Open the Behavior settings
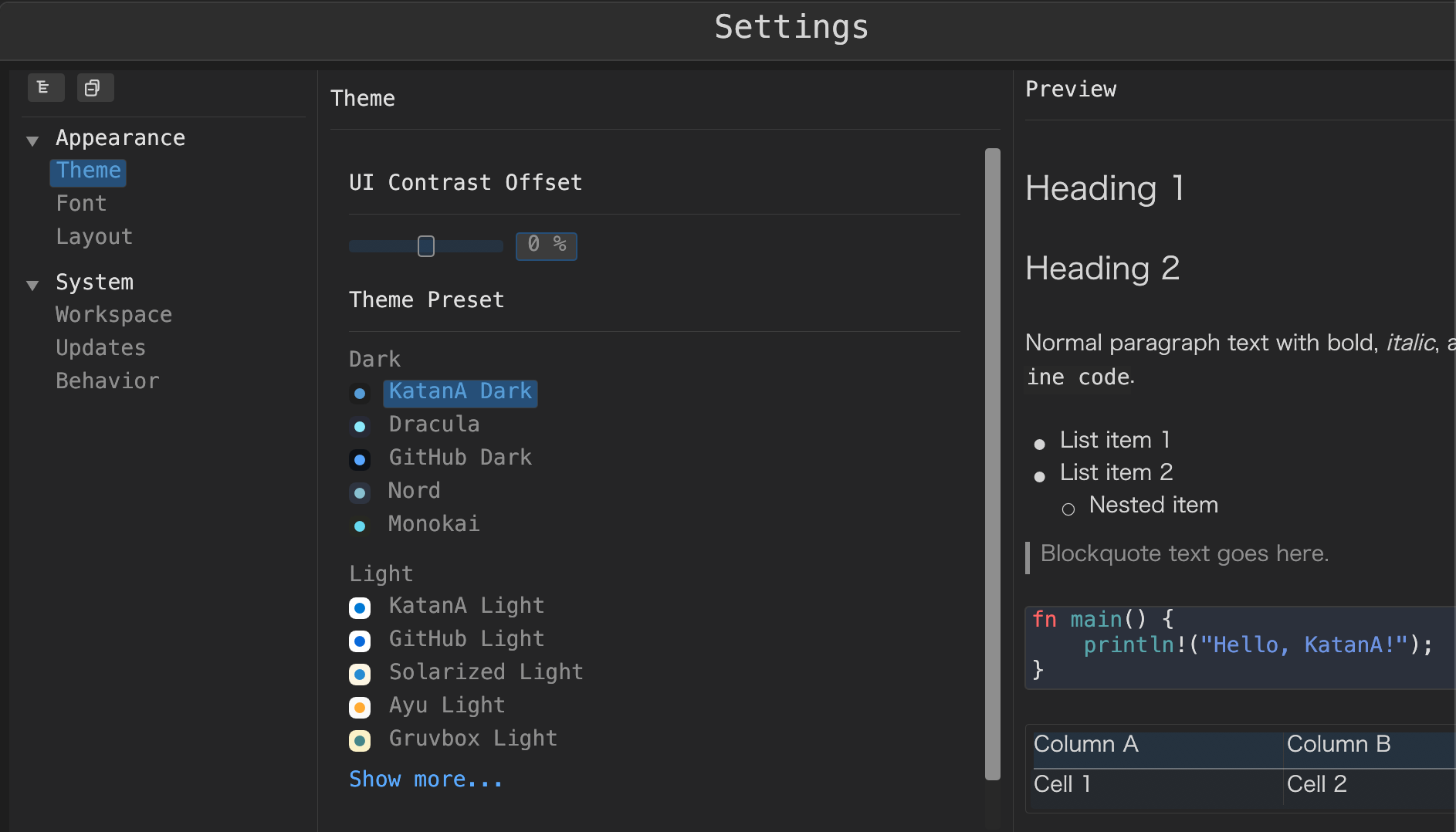Screen dimensions: 1456x832 (107, 380)
